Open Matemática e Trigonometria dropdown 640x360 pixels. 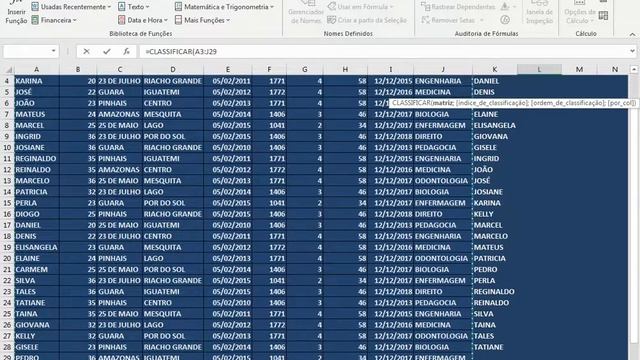[x=224, y=7]
